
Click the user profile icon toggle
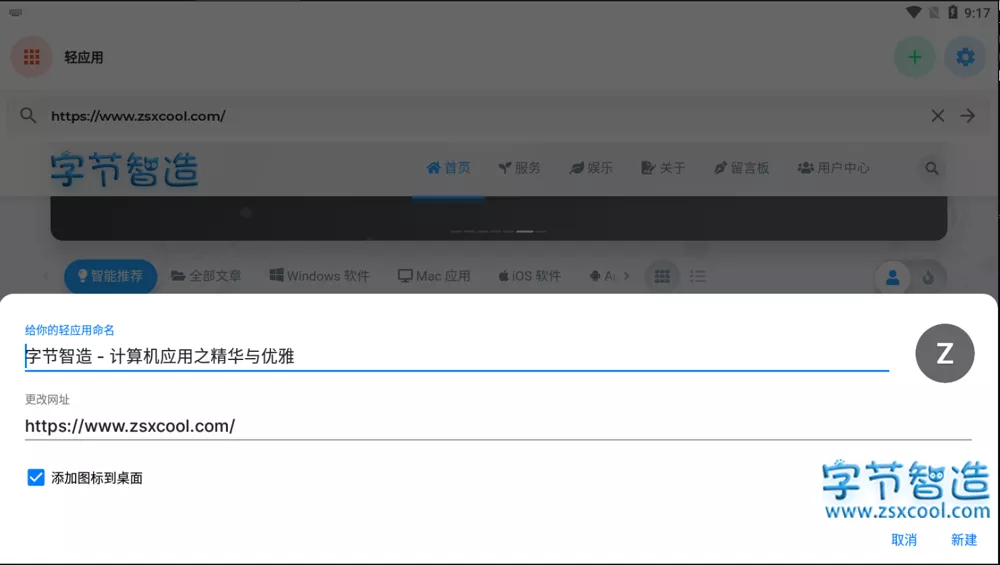[893, 278]
